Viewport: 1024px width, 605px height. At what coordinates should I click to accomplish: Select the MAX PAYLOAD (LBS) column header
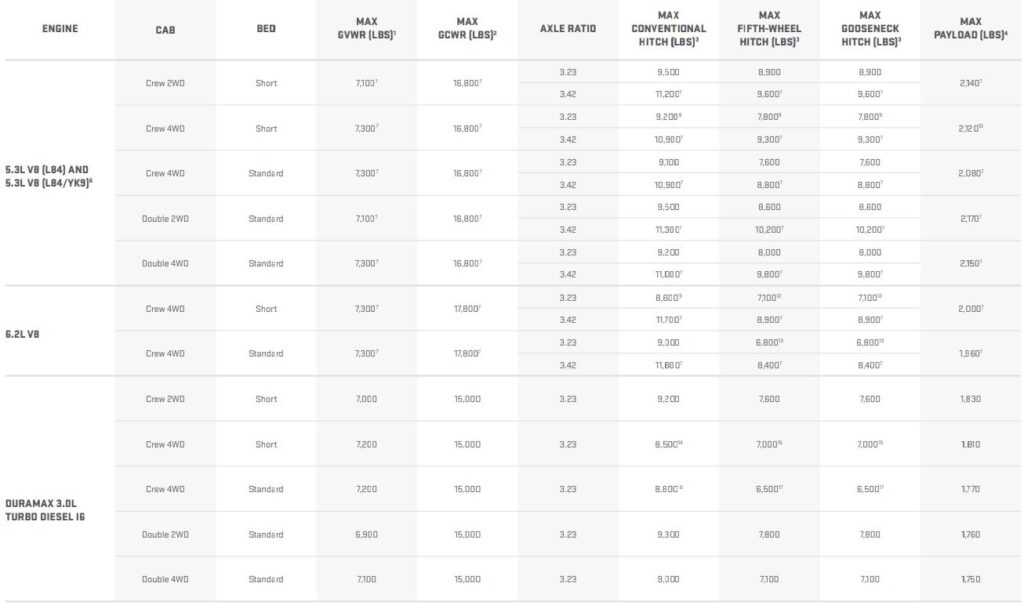pyautogui.click(x=970, y=28)
